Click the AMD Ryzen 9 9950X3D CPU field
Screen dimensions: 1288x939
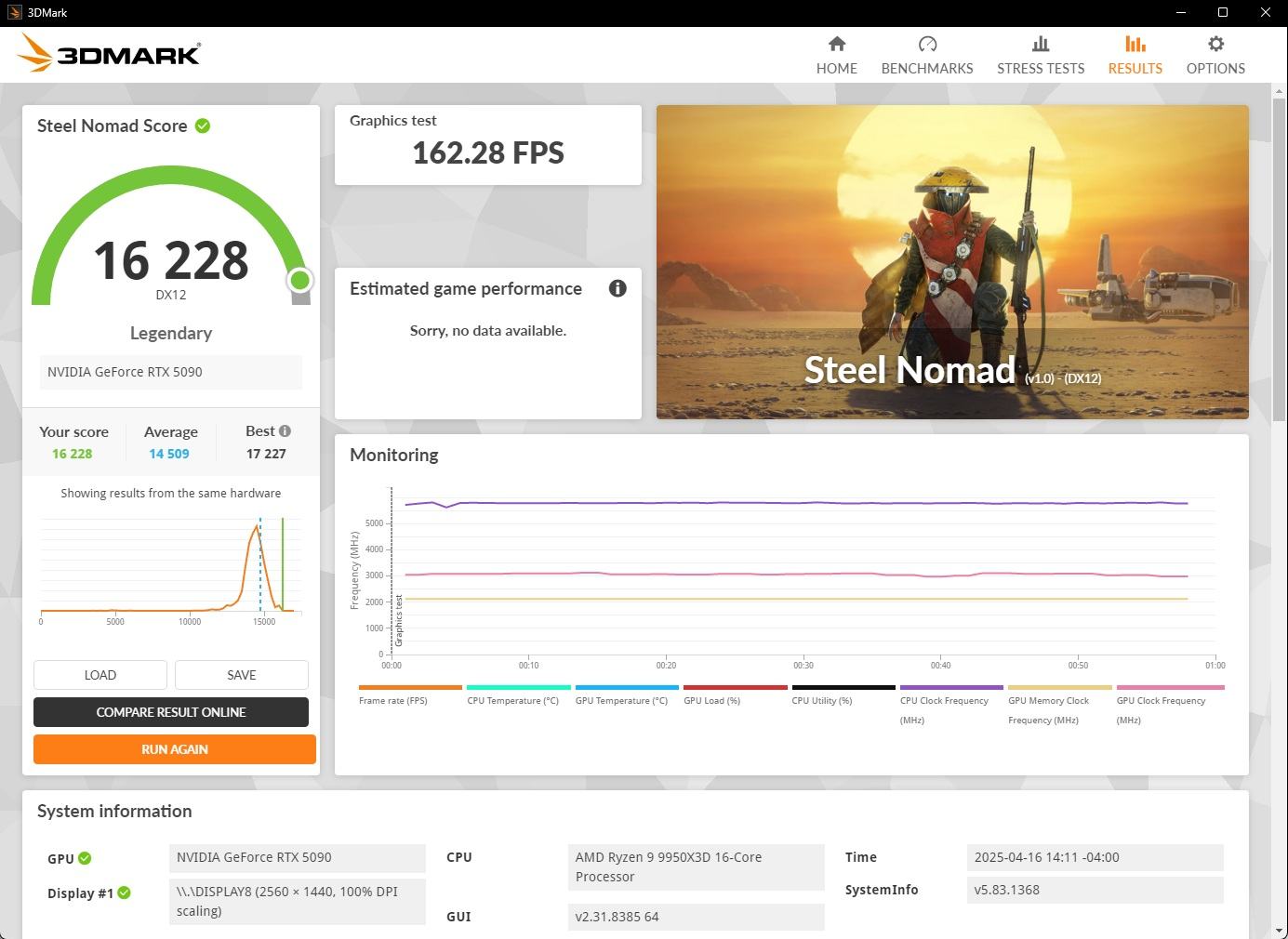(x=696, y=866)
